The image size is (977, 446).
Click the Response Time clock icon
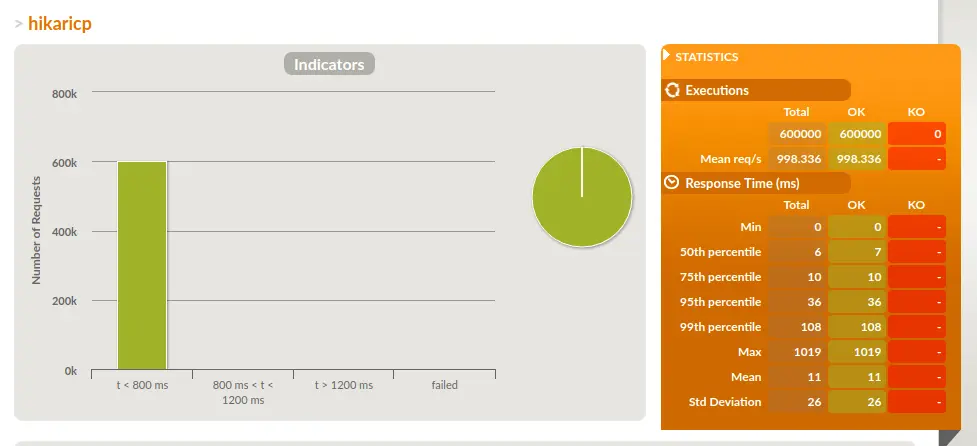point(672,183)
